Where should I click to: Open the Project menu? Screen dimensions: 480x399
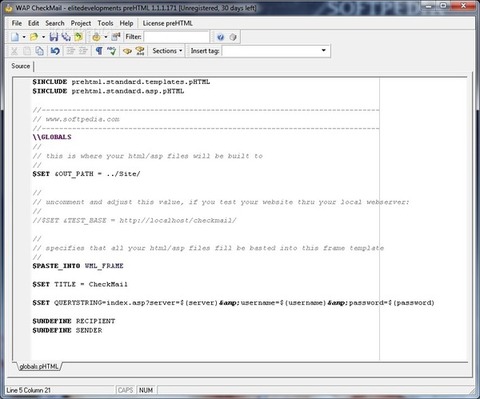[81, 23]
